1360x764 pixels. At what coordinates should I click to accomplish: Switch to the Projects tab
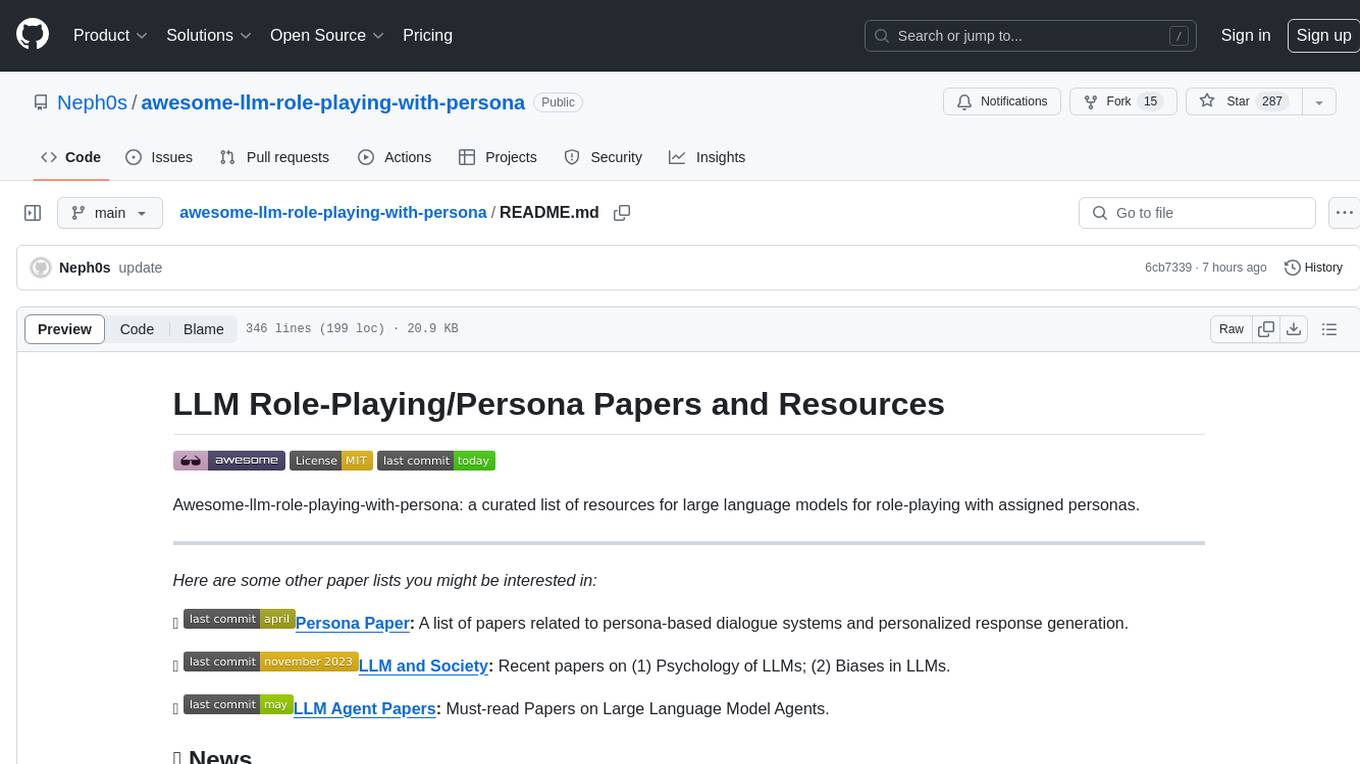pyautogui.click(x=498, y=157)
